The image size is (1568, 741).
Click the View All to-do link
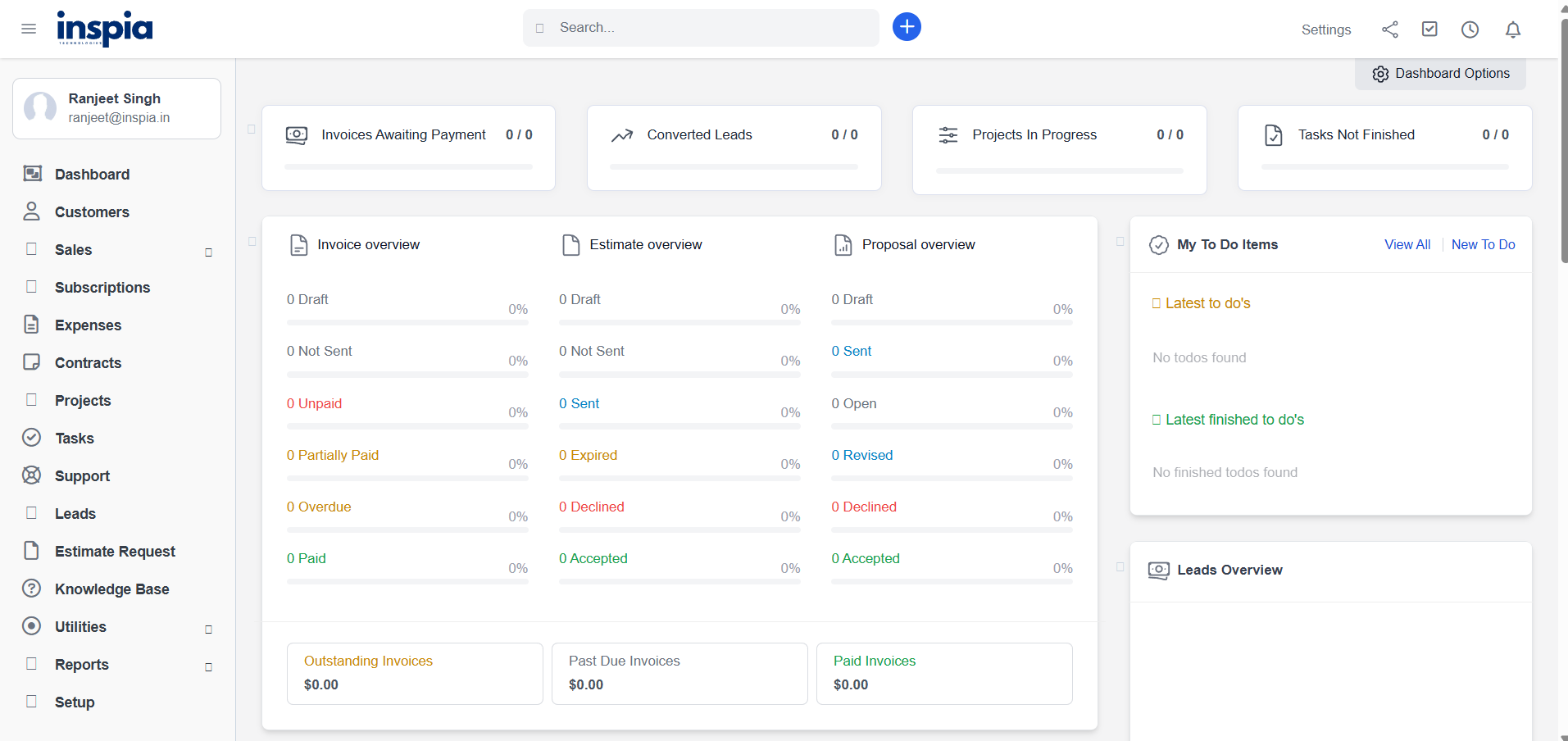pyautogui.click(x=1407, y=244)
